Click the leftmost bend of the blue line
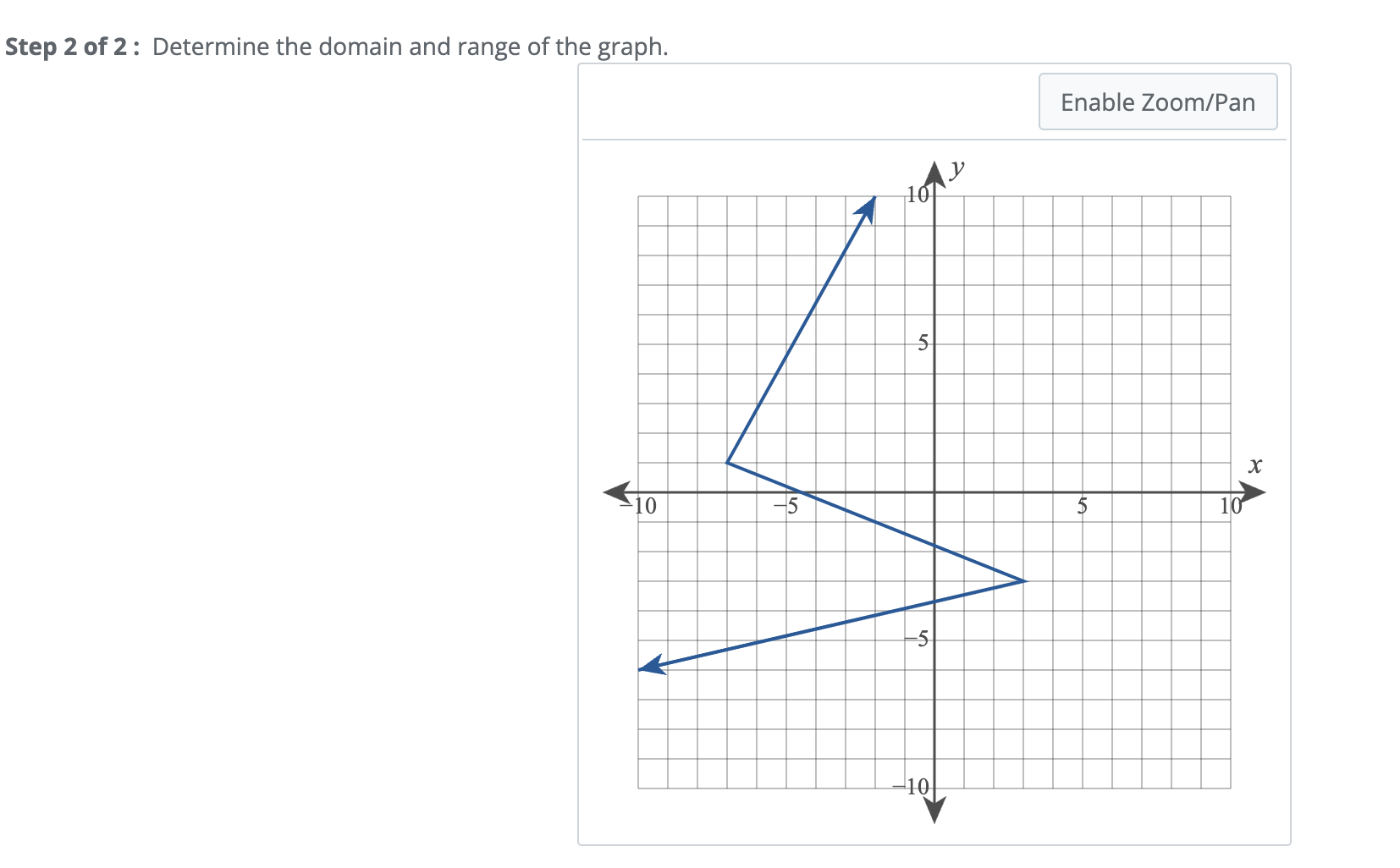The image size is (1400, 868). [729, 462]
